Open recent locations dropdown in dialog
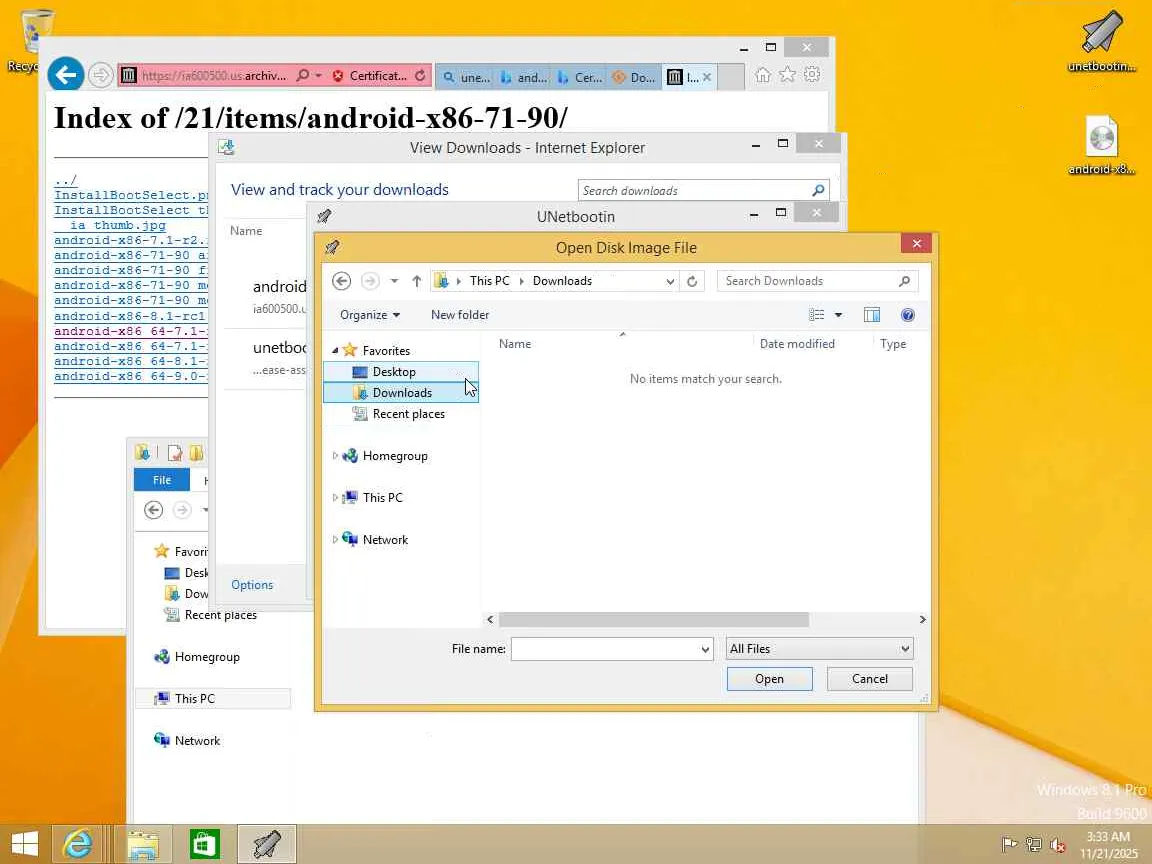1152x864 pixels. tap(395, 281)
